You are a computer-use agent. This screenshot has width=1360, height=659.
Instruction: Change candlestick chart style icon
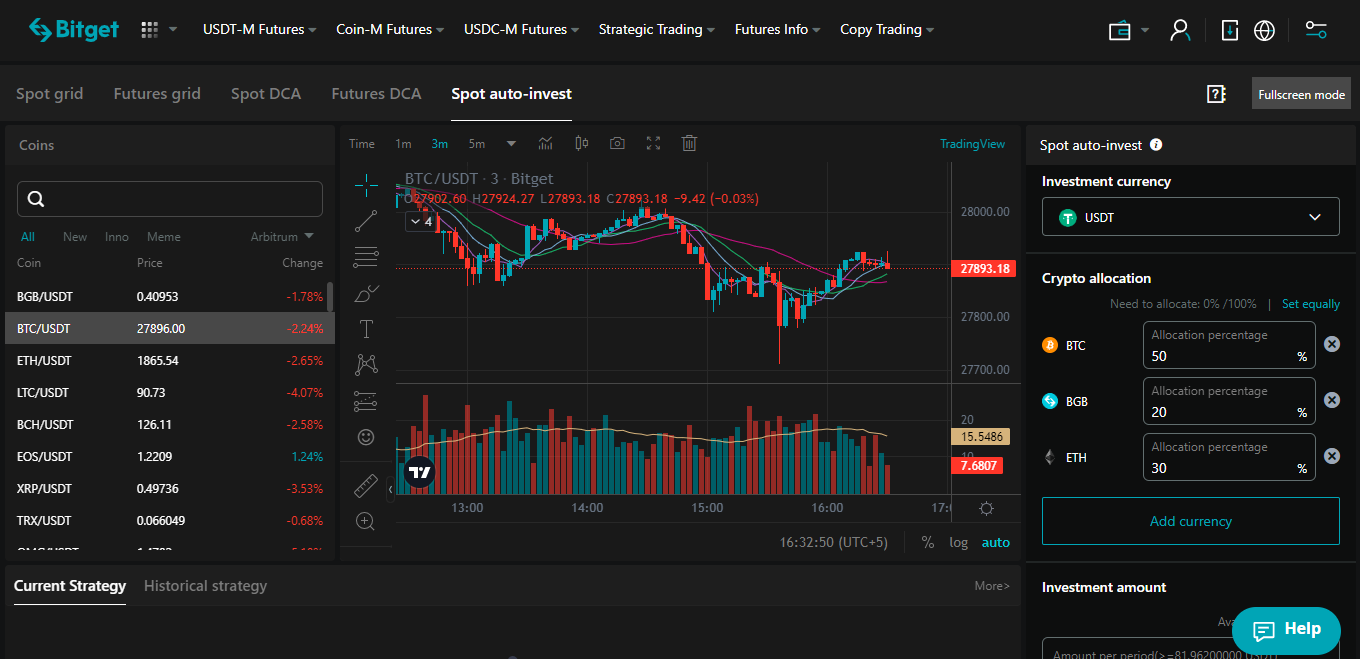582,143
